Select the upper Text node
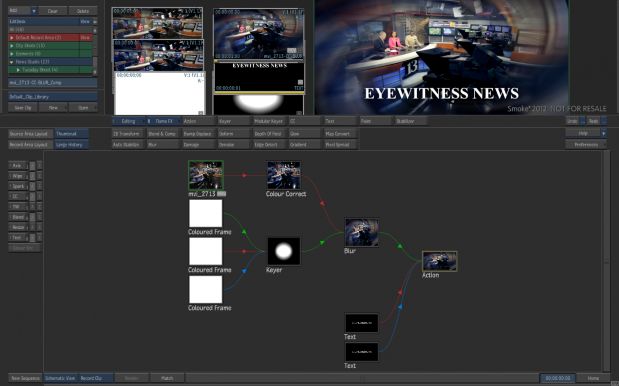Viewport: 619px width, 386px height. click(362, 323)
